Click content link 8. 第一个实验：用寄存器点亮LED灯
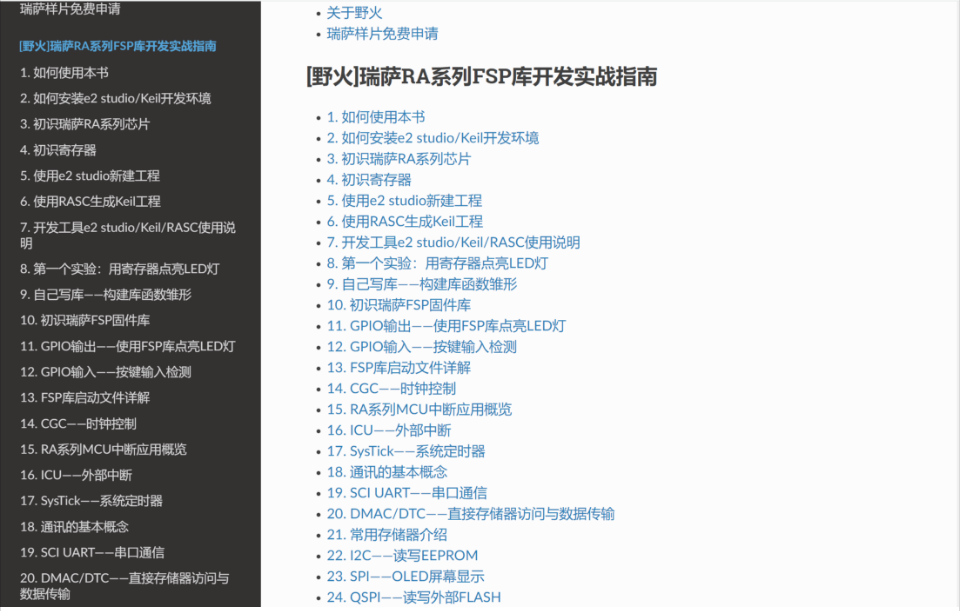 pos(437,263)
